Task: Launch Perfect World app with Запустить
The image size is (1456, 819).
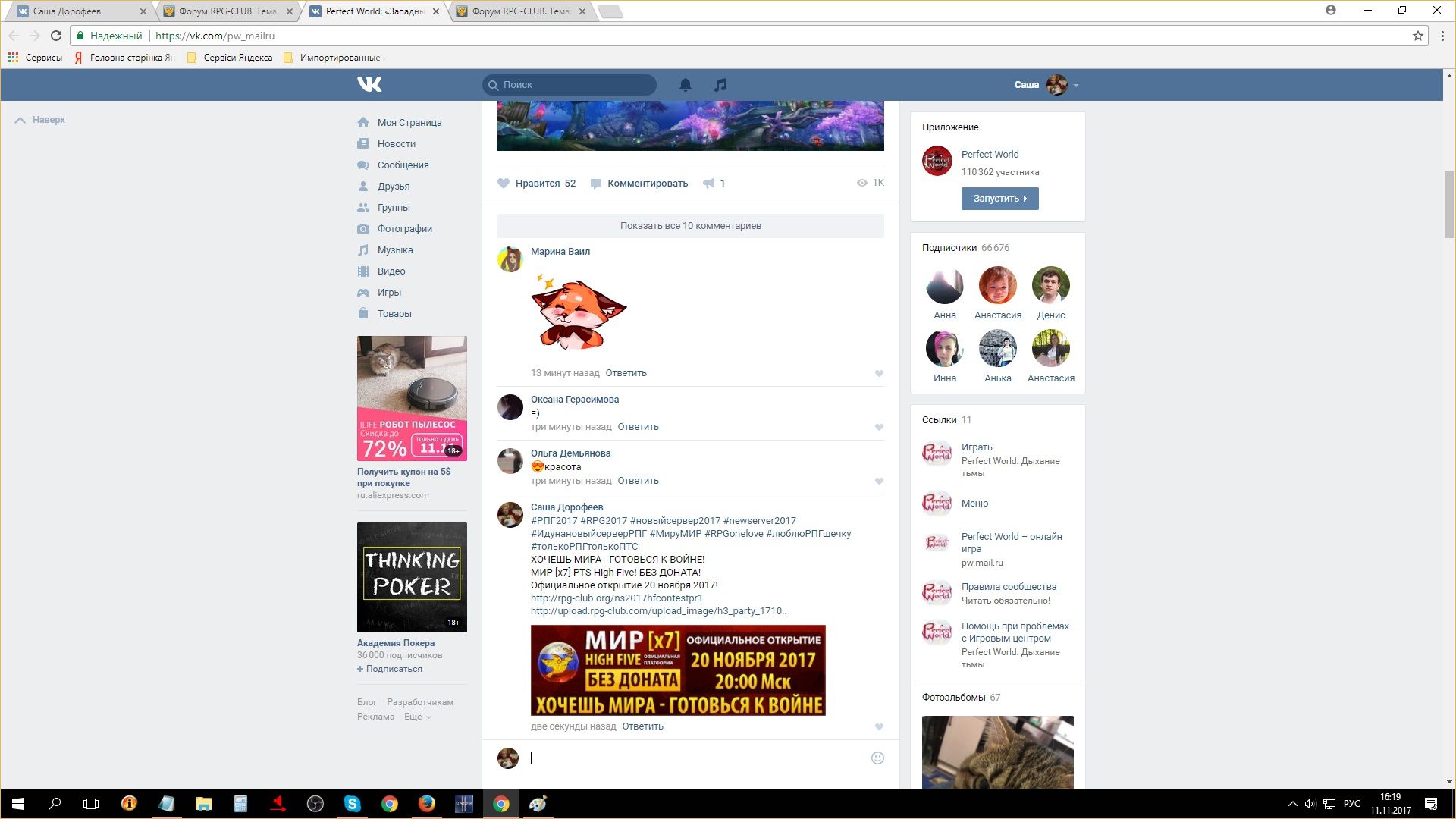Action: point(999,199)
